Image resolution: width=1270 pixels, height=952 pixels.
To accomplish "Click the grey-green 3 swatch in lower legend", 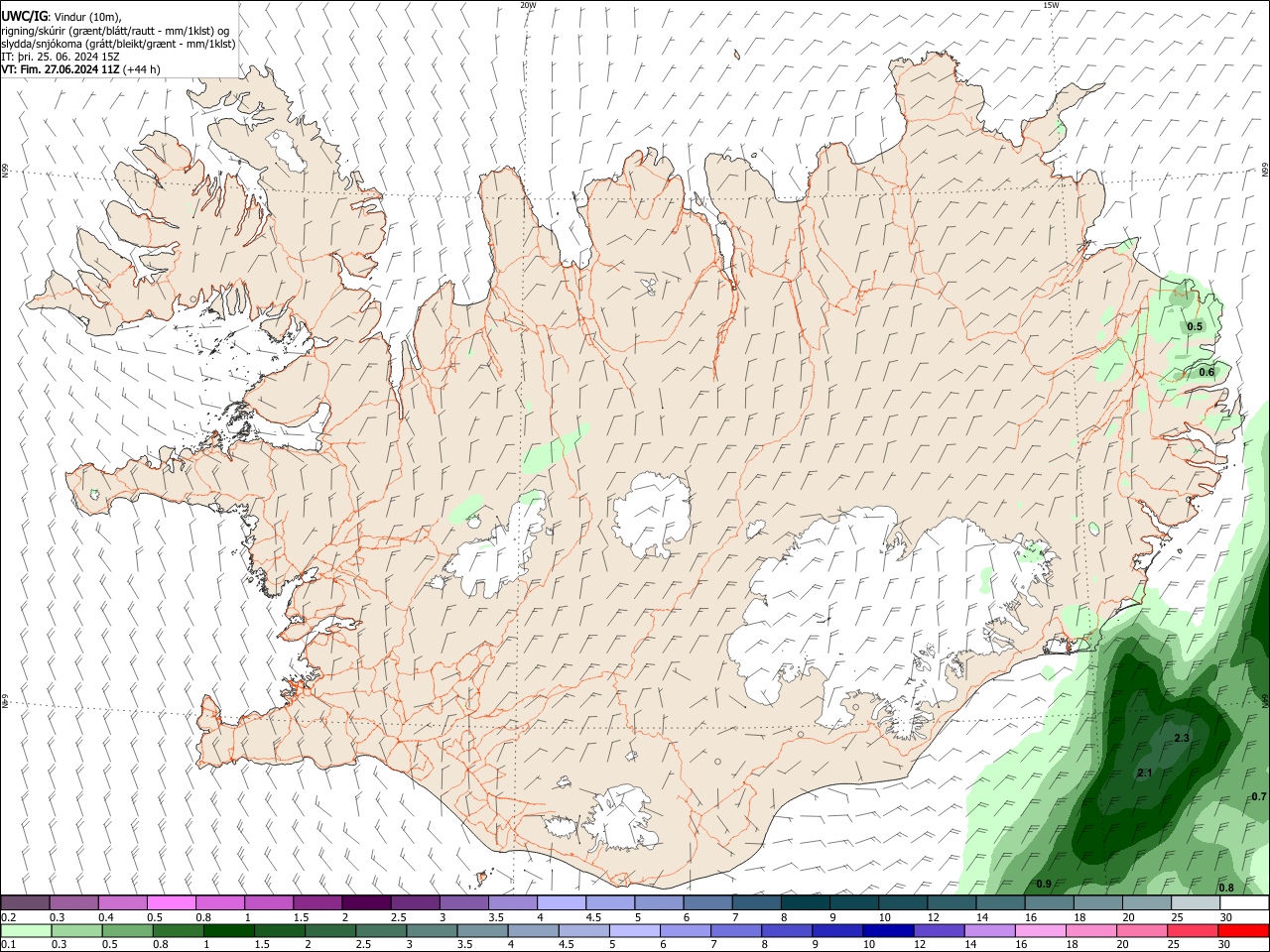I will 432,930.
